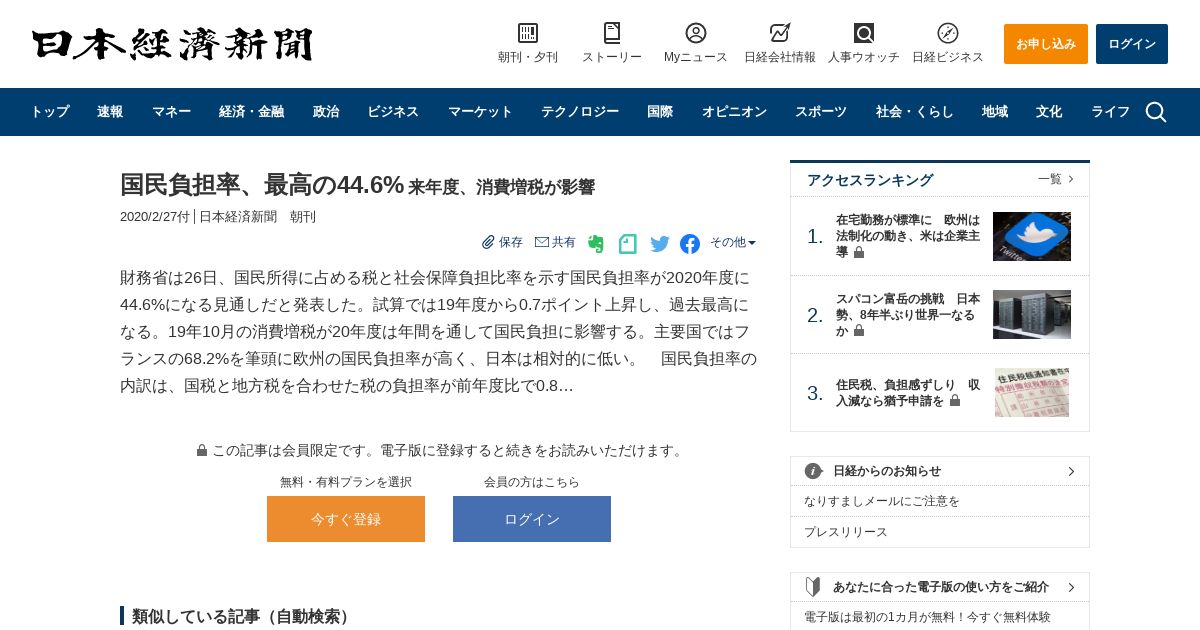Click the 類似している記事（自動検索） heading
Viewport: 1200px width, 630px height.
tap(243, 616)
